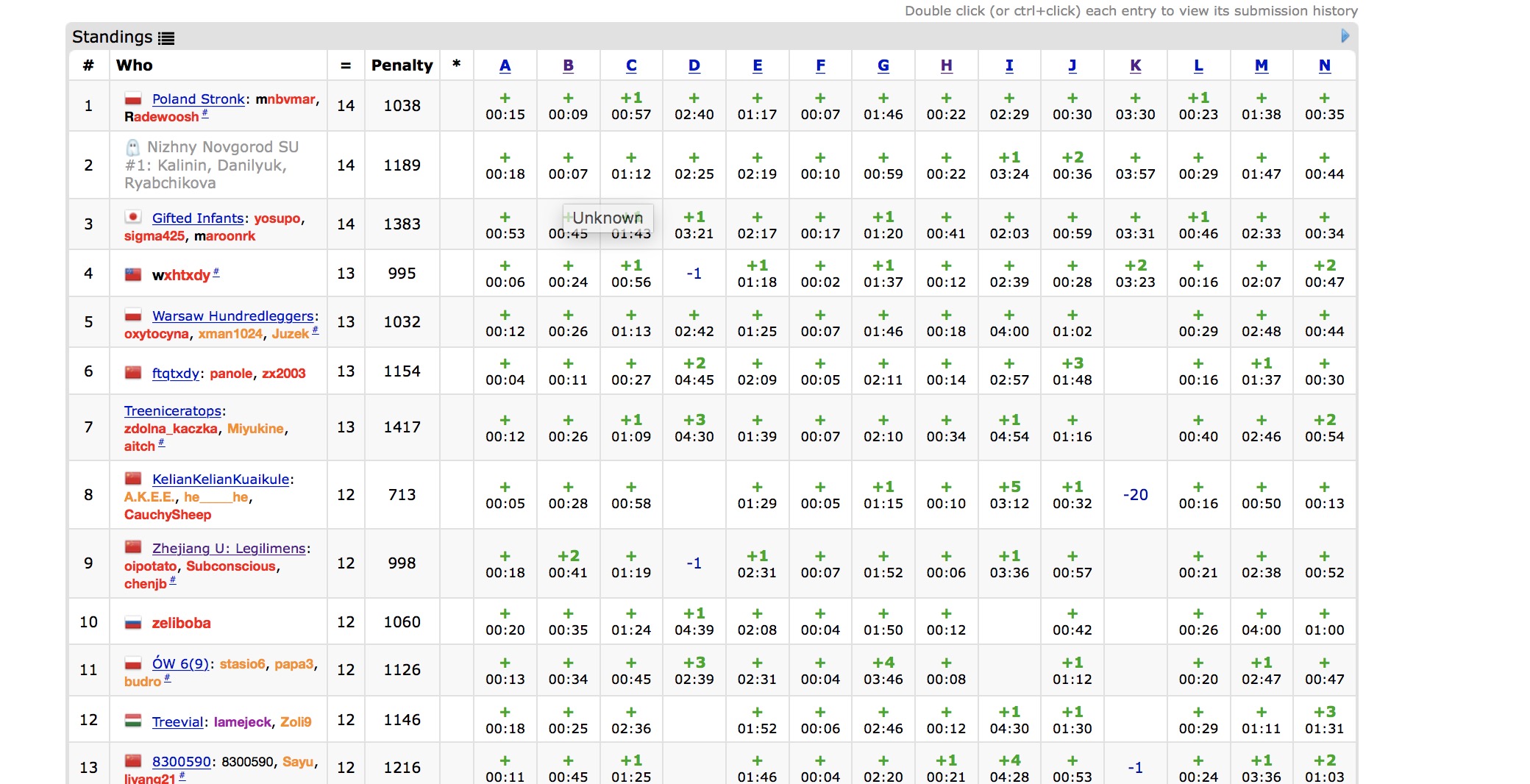The width and height of the screenshot is (1530, 784).
Task: Click the Polish flag next to Poland Stronk
Action: click(x=133, y=99)
